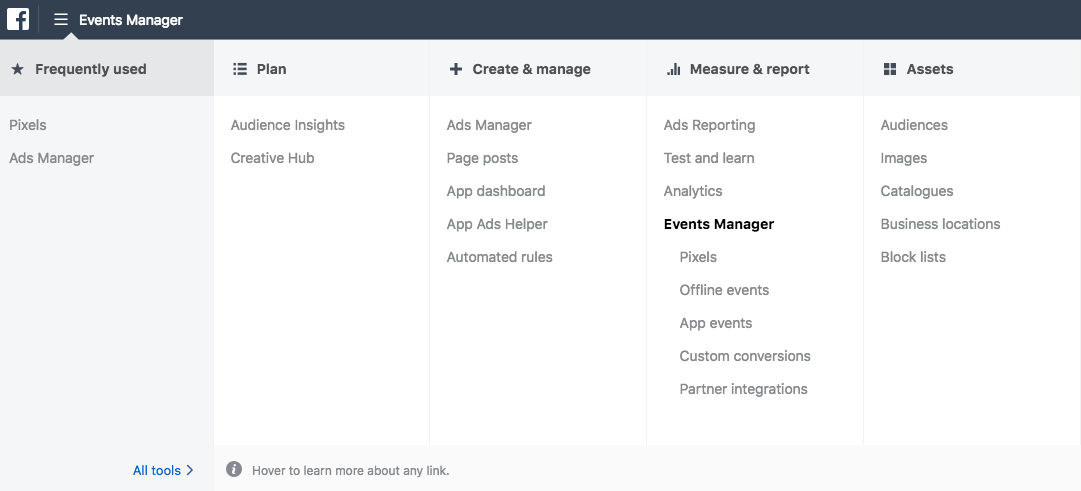This screenshot has height=491, width=1081.
Task: Click the bar chart icon beside Measure & report
Action: (x=674, y=69)
